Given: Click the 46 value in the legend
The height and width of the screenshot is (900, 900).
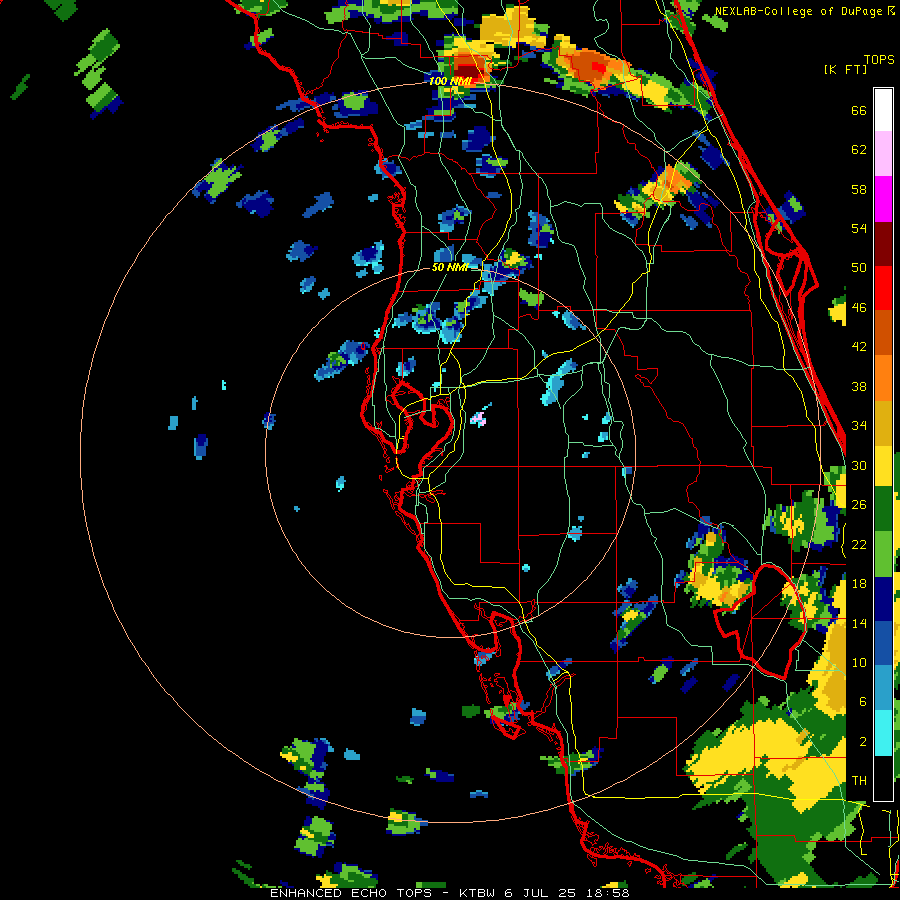Looking at the screenshot, I should [859, 308].
